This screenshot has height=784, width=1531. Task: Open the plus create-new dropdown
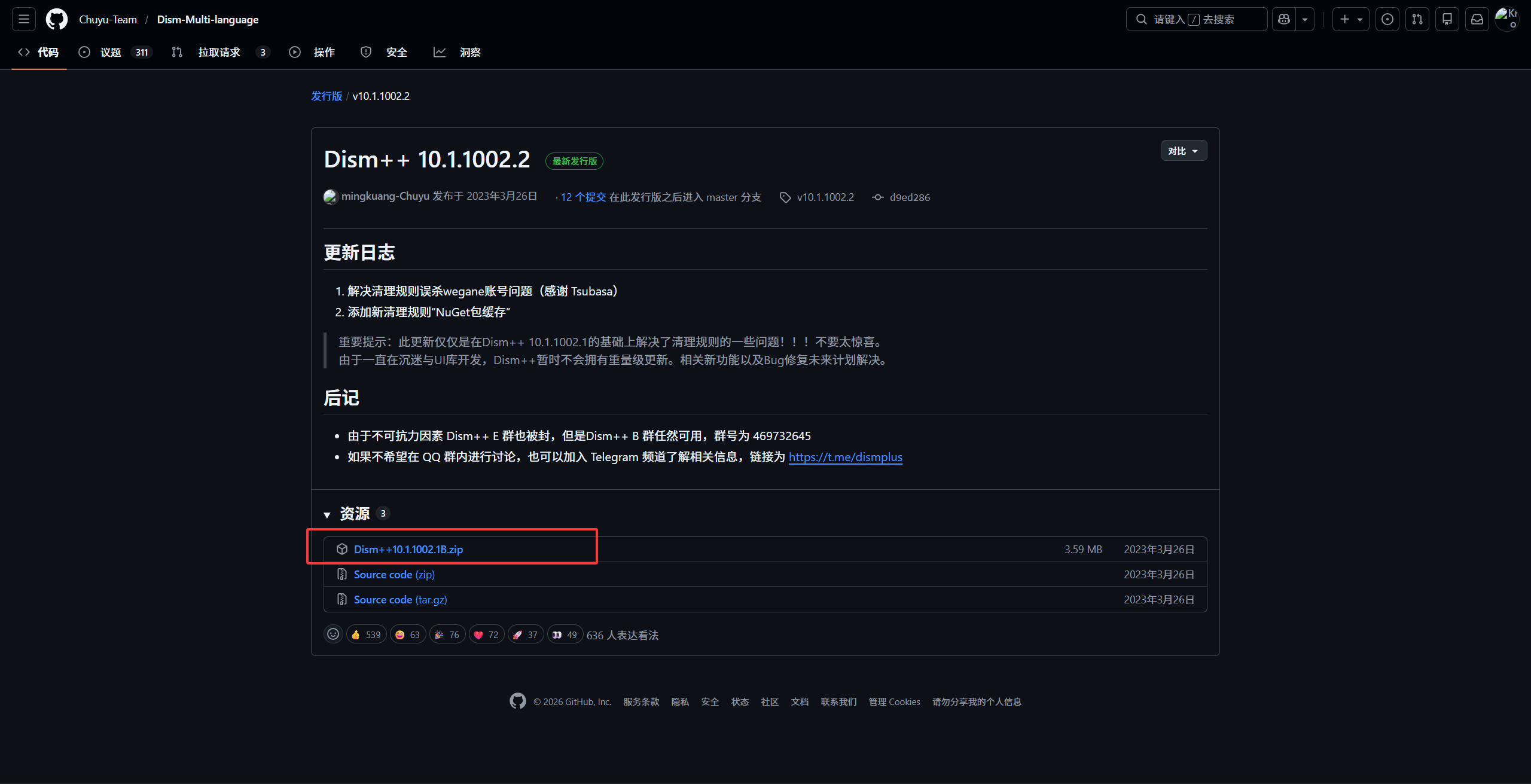click(x=1350, y=19)
